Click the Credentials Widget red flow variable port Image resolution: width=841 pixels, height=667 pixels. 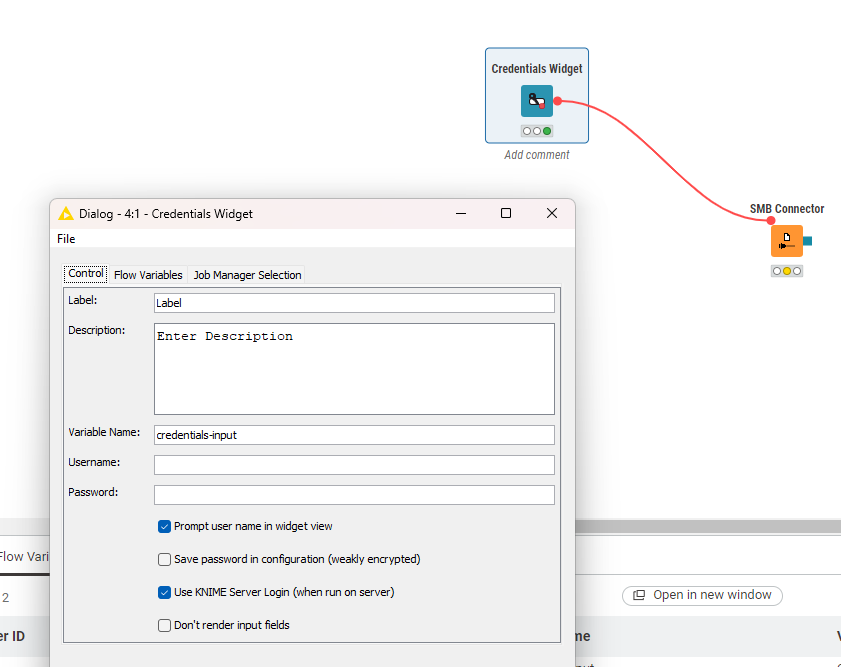click(558, 101)
